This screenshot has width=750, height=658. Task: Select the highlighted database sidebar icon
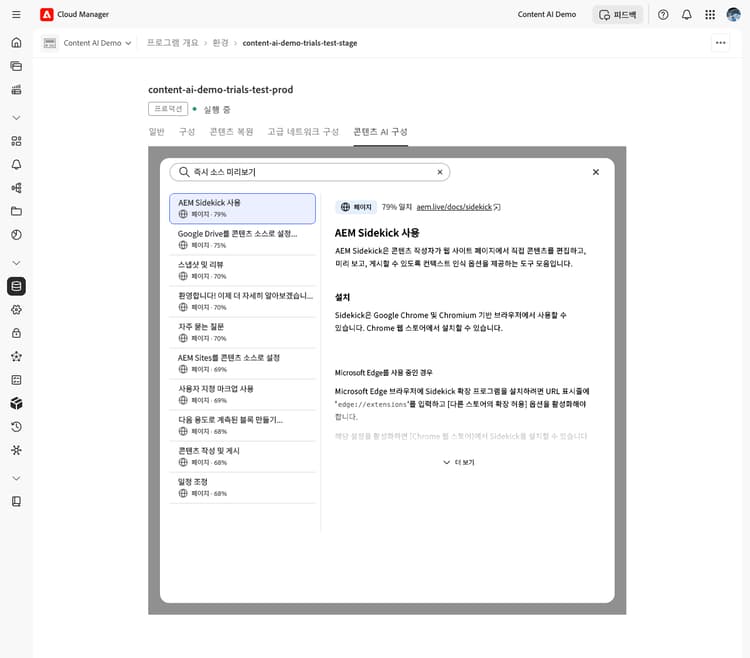[16, 286]
